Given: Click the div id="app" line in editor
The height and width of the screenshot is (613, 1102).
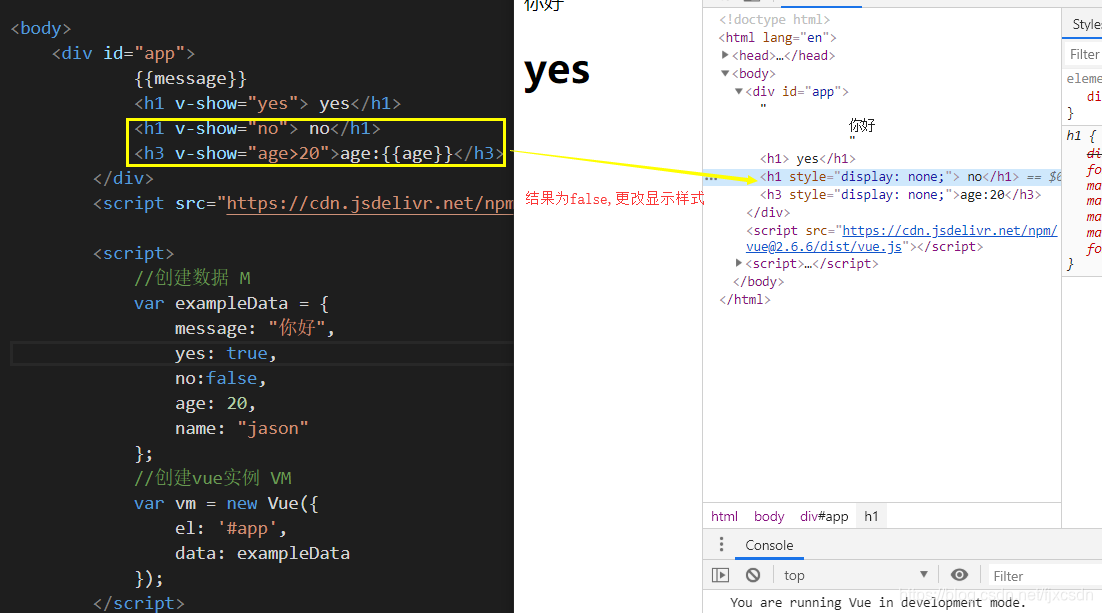Looking at the screenshot, I should point(123,53).
